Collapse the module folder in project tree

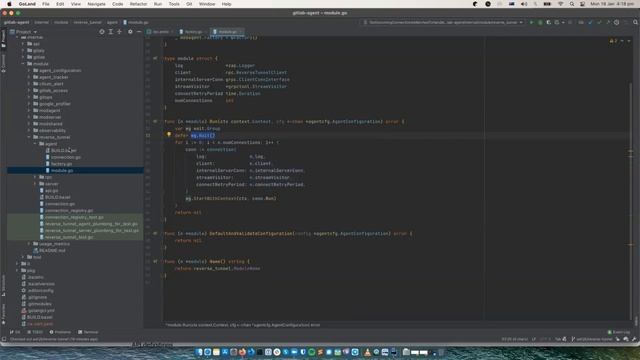pyautogui.click(x=23, y=64)
